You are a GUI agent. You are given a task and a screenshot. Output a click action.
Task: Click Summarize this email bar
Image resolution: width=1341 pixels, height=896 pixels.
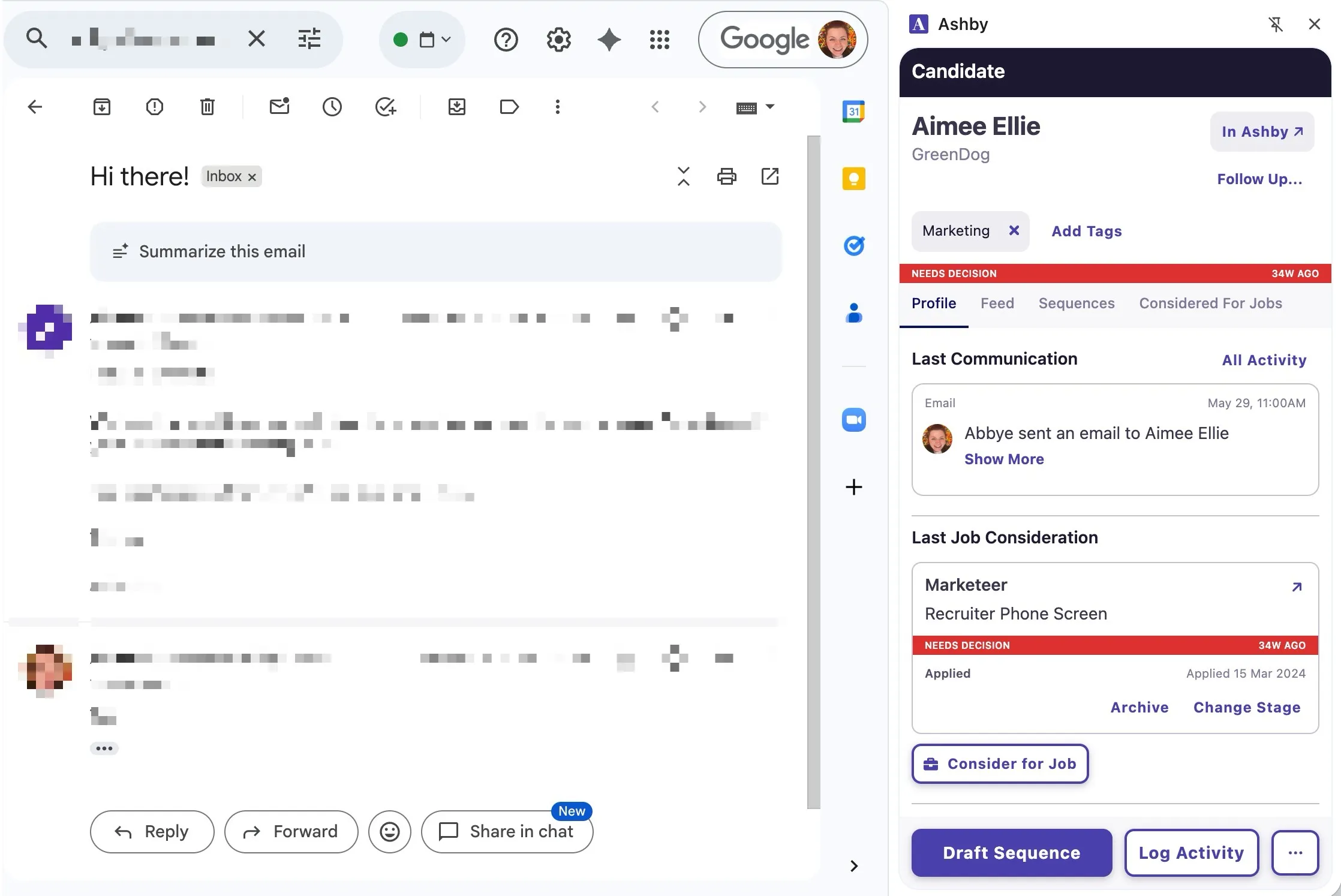[435, 251]
